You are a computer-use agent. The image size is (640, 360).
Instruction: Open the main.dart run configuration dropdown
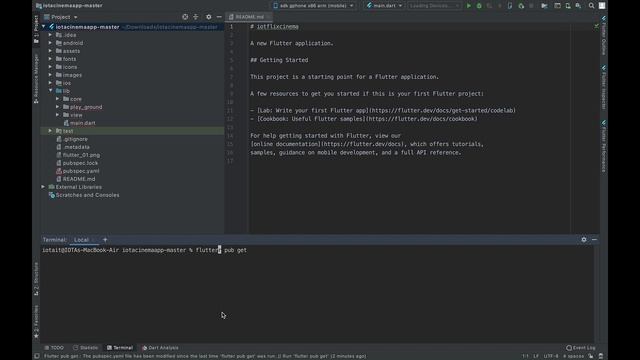coord(384,6)
